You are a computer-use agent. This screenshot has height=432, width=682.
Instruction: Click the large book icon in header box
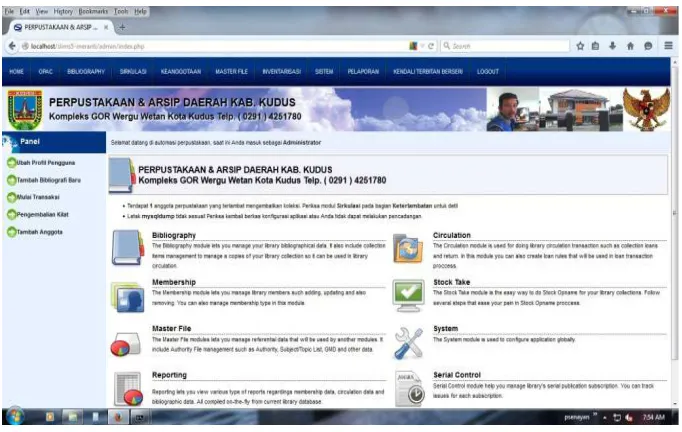[122, 175]
